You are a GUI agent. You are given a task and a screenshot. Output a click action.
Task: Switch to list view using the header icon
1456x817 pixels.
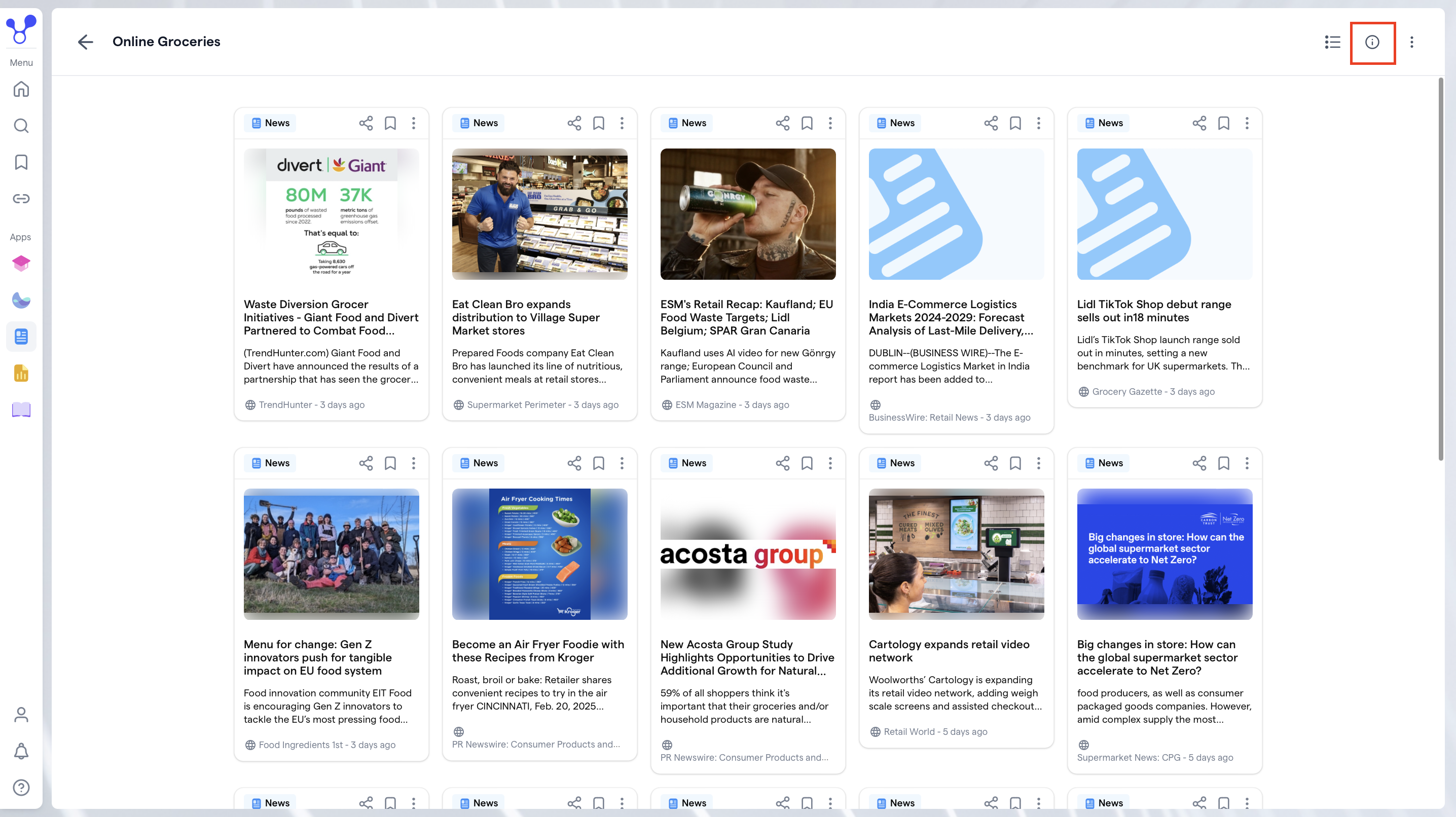[1332, 42]
